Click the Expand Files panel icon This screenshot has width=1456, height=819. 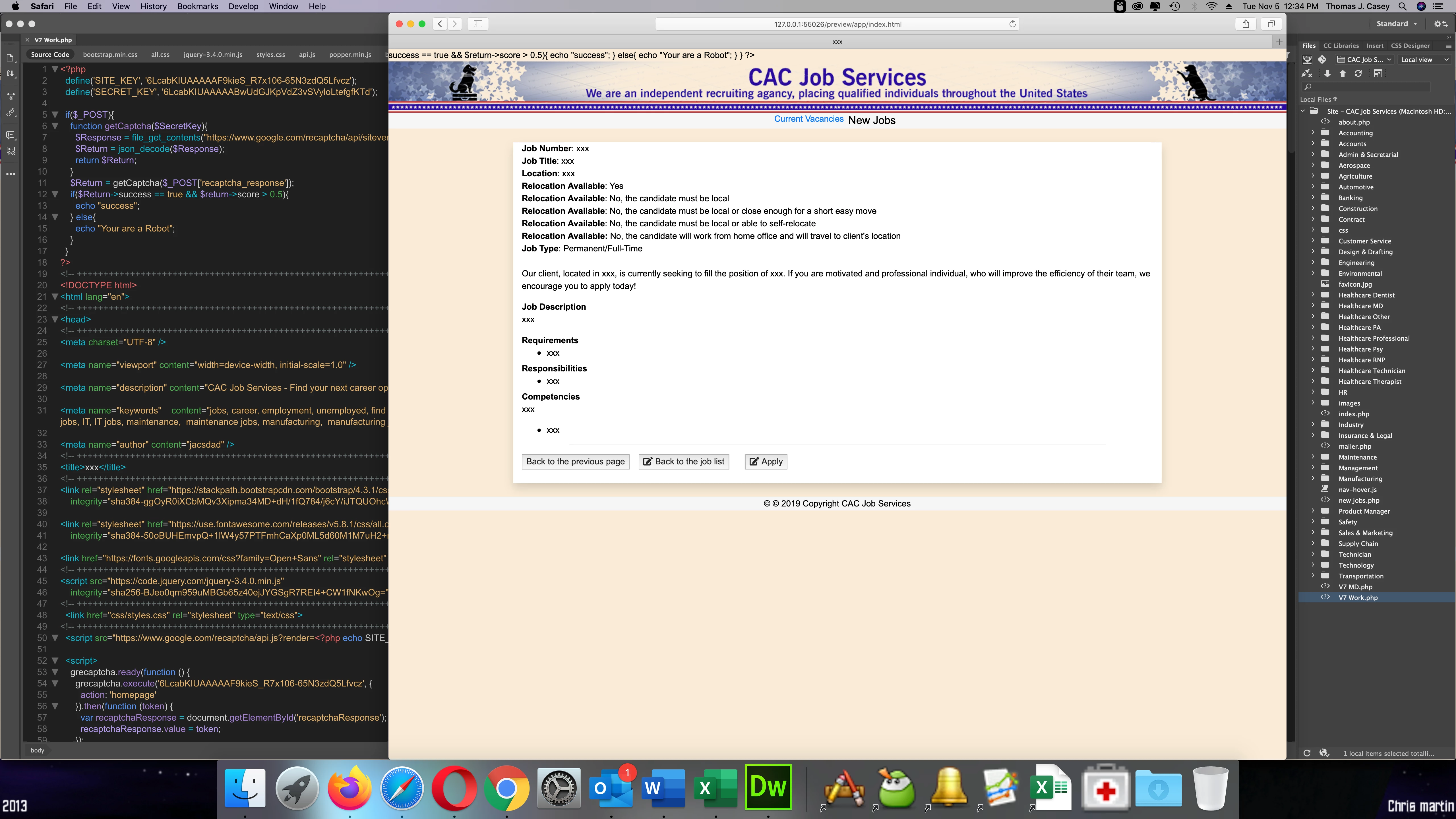pyautogui.click(x=1378, y=73)
